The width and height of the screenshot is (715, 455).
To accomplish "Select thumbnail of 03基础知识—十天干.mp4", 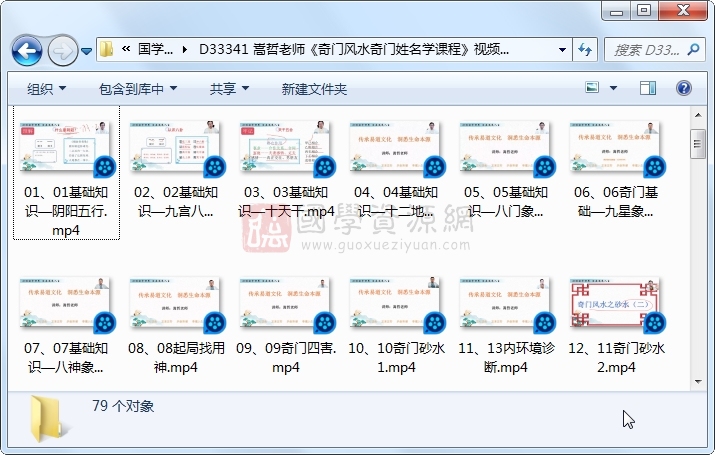I will point(286,148).
